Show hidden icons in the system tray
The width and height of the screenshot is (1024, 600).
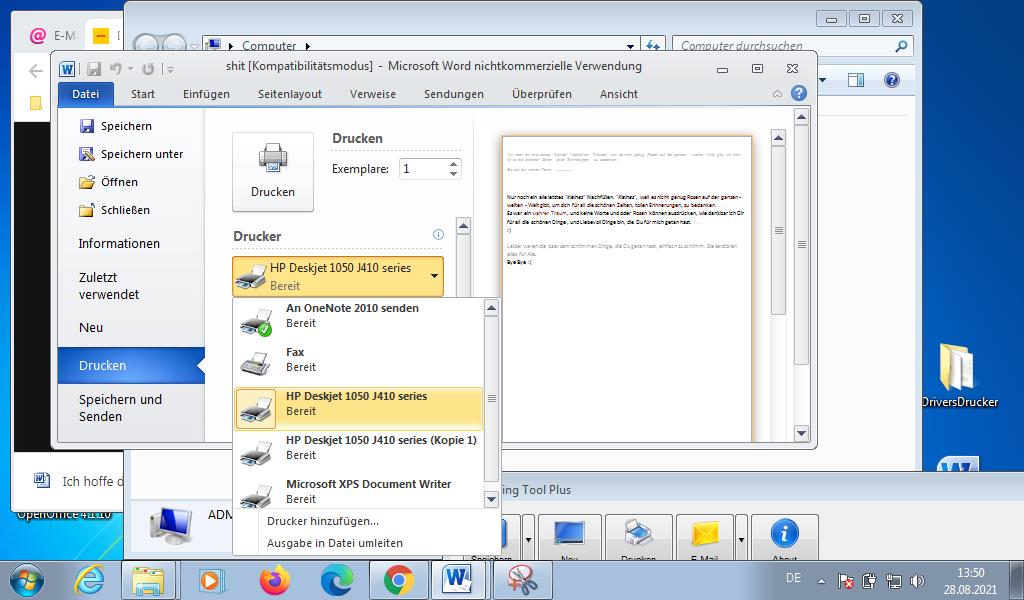coord(822,580)
